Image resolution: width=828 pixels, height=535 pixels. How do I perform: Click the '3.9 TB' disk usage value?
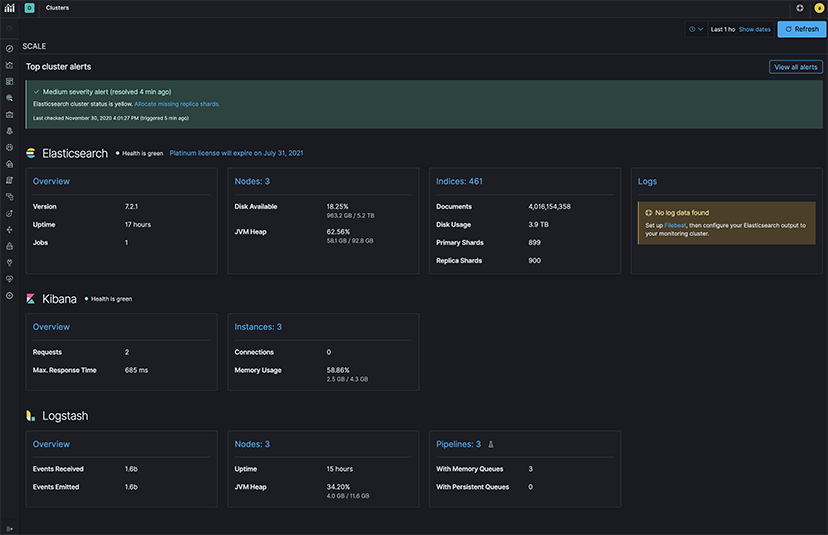point(538,224)
